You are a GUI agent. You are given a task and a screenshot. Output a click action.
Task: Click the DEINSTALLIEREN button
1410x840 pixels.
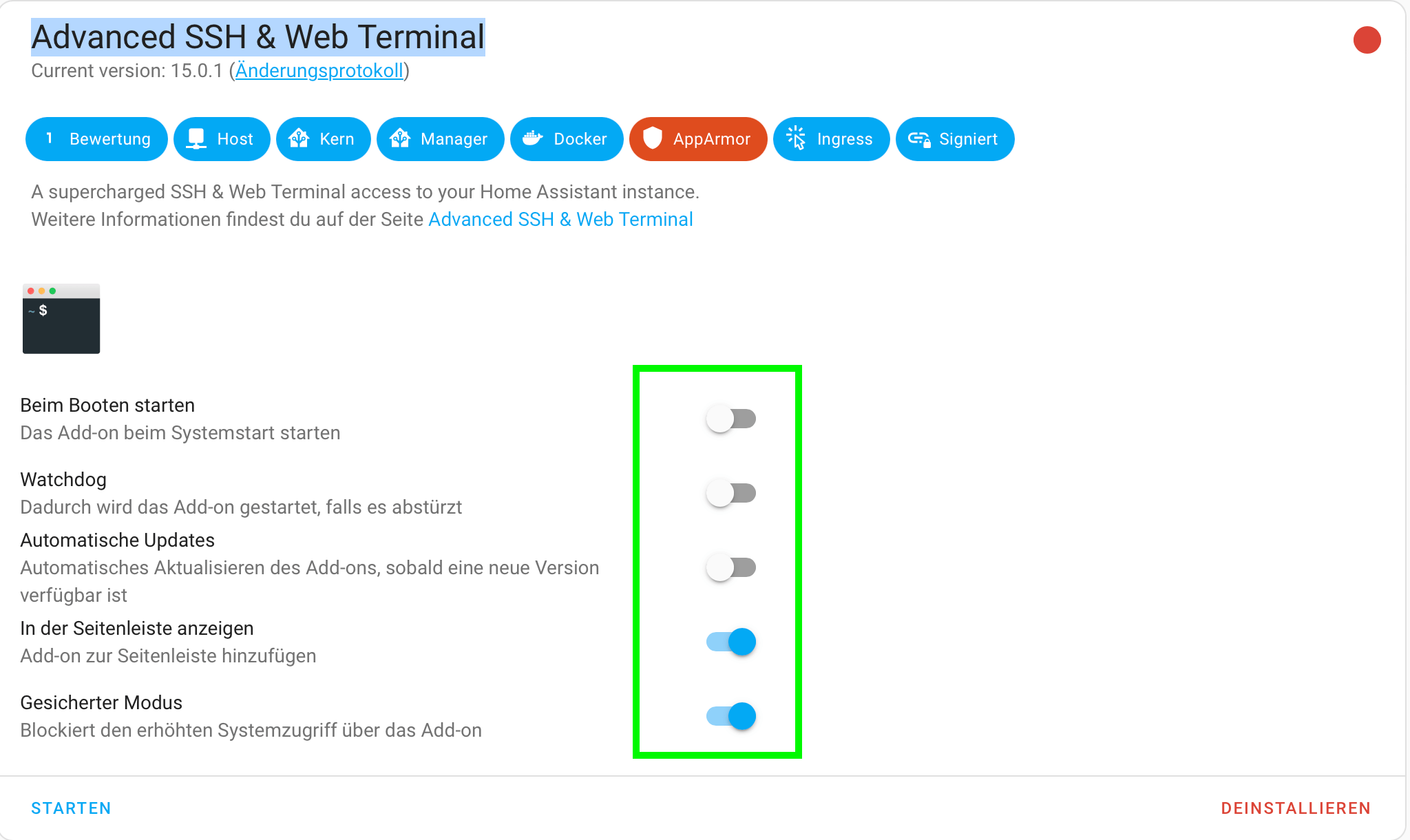click(x=1296, y=808)
